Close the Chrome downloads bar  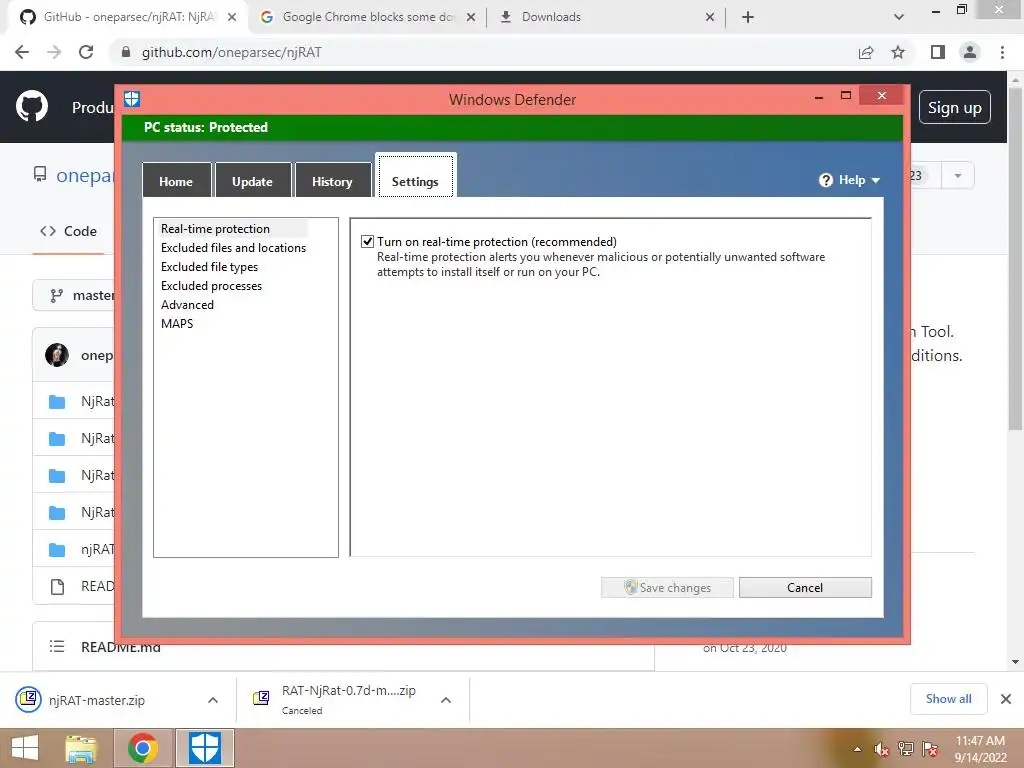(x=1006, y=699)
